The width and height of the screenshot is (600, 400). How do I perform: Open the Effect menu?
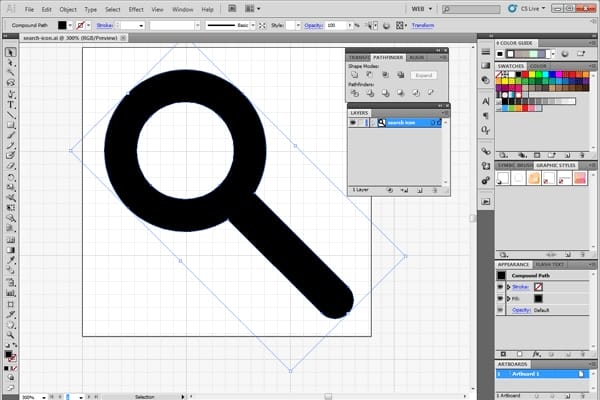coord(136,9)
